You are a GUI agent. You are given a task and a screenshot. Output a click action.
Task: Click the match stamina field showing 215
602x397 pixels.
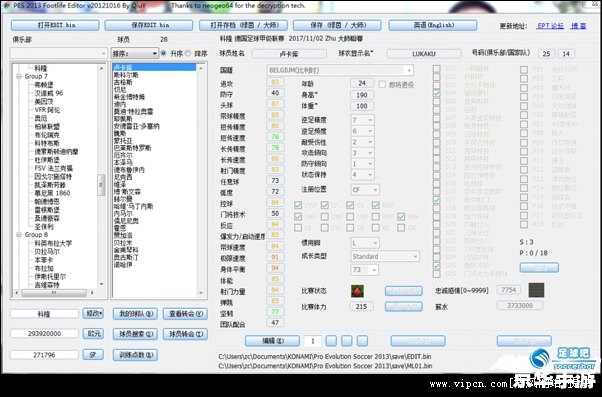click(361, 307)
